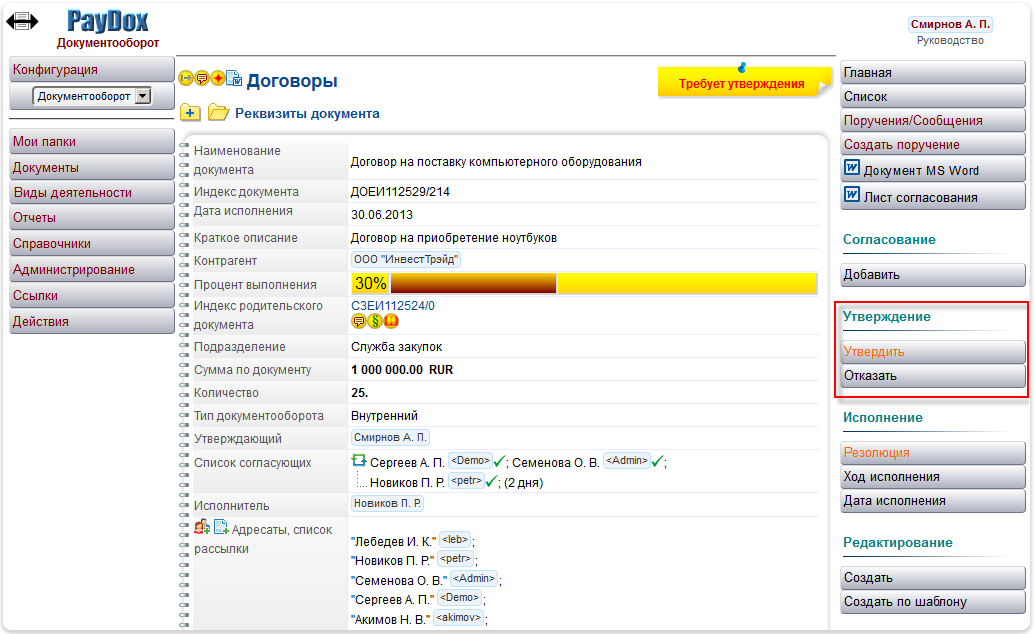Screen dimensions: 1034x634
Task: Click the speech-bubble icon below СЗЕИ112524/0
Action: click(359, 322)
